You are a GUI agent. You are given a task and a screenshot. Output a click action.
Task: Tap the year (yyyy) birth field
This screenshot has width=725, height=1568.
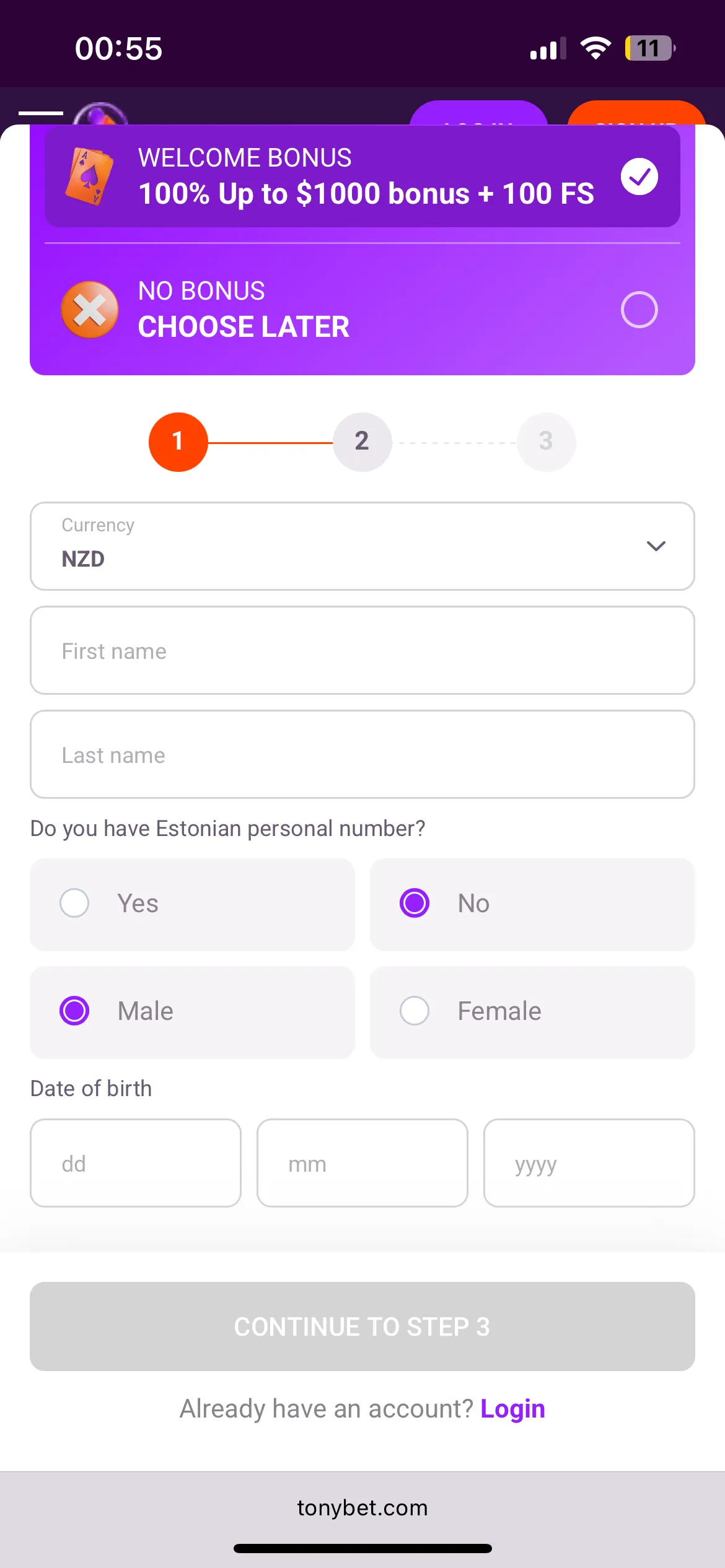[589, 1163]
